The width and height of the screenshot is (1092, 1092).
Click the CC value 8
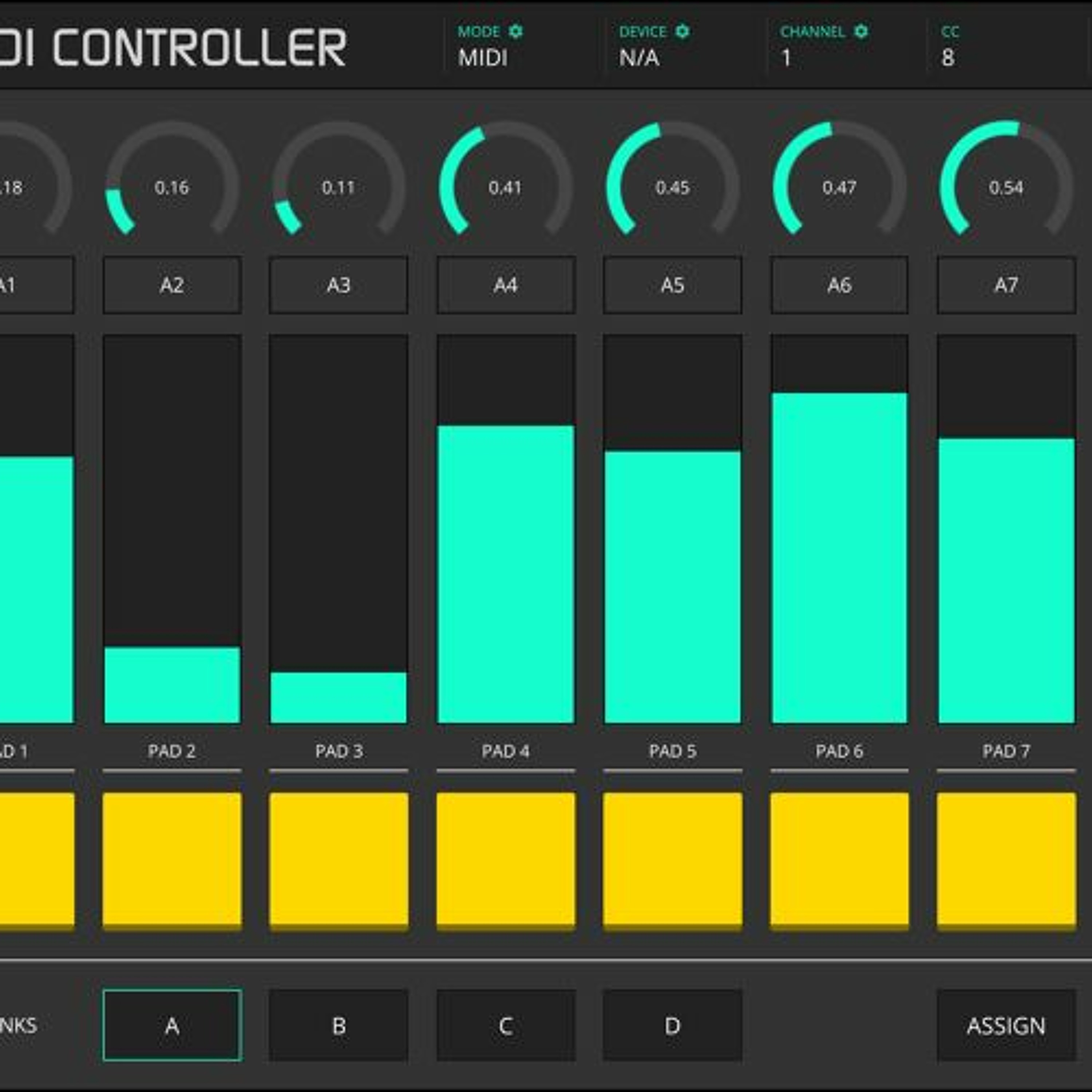[948, 58]
